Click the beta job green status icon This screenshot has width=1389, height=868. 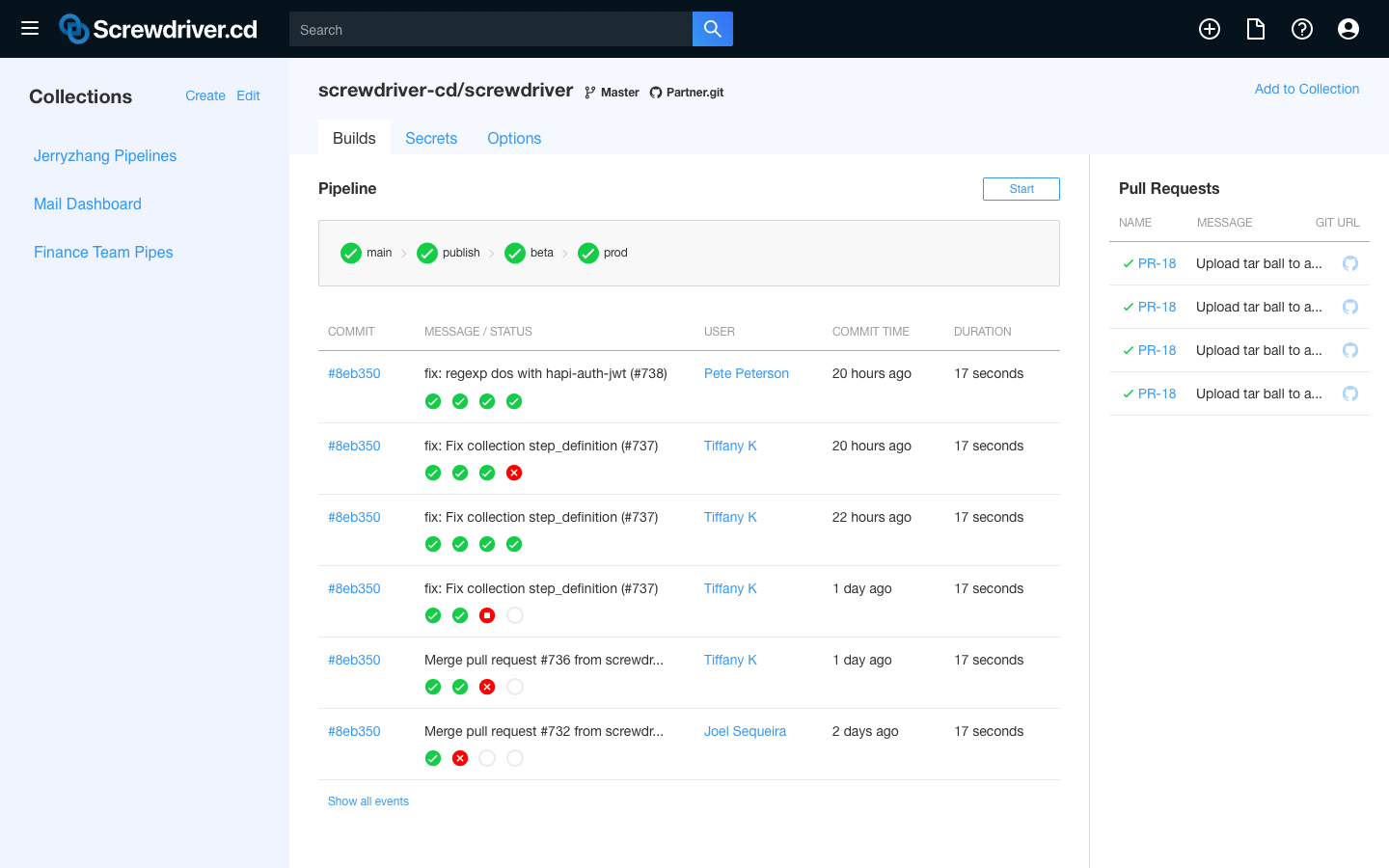click(x=515, y=253)
